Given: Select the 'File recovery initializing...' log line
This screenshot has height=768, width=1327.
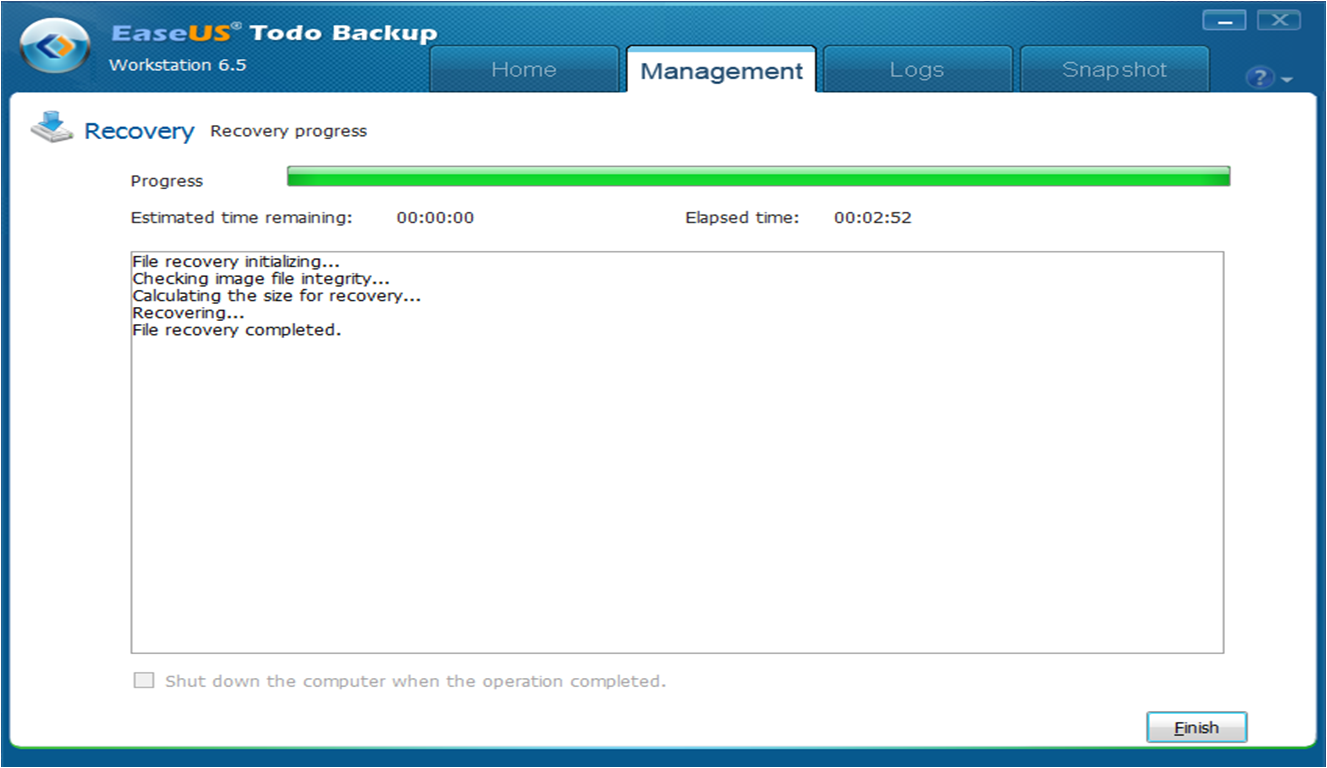Looking at the screenshot, I should coord(236,262).
